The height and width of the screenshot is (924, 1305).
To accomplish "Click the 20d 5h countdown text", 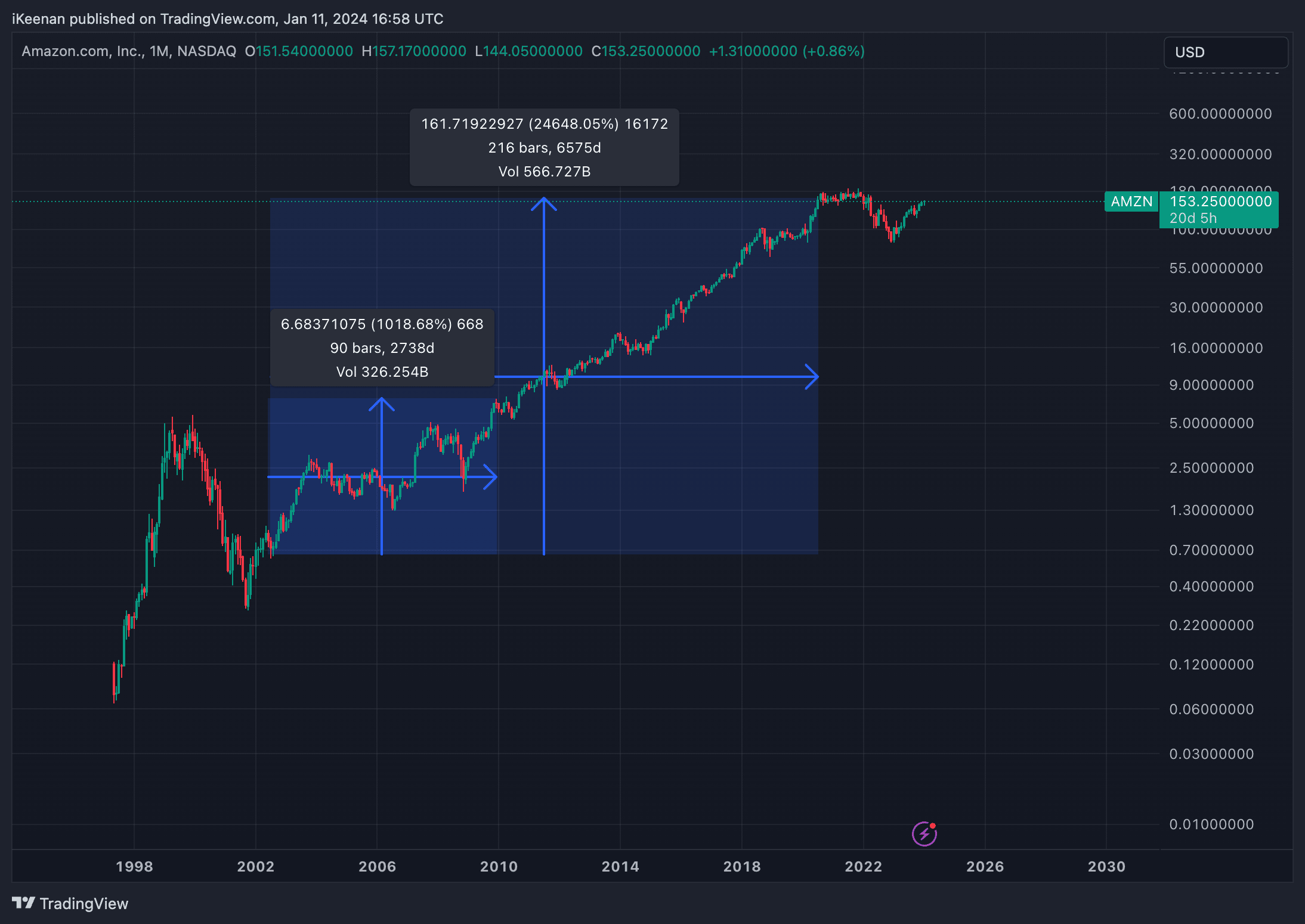I will [1193, 218].
